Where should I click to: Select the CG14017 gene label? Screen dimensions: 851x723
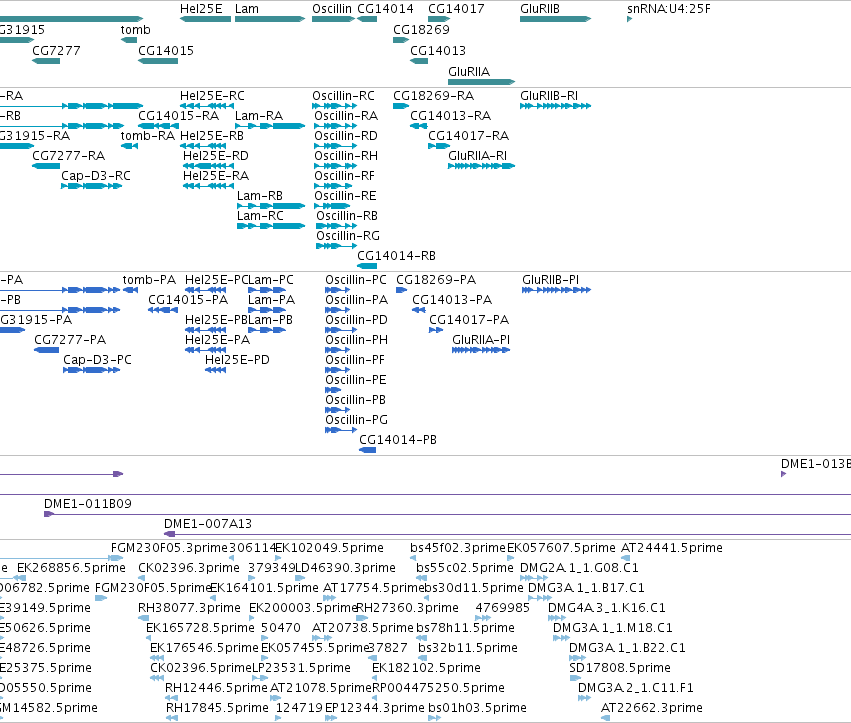[456, 9]
